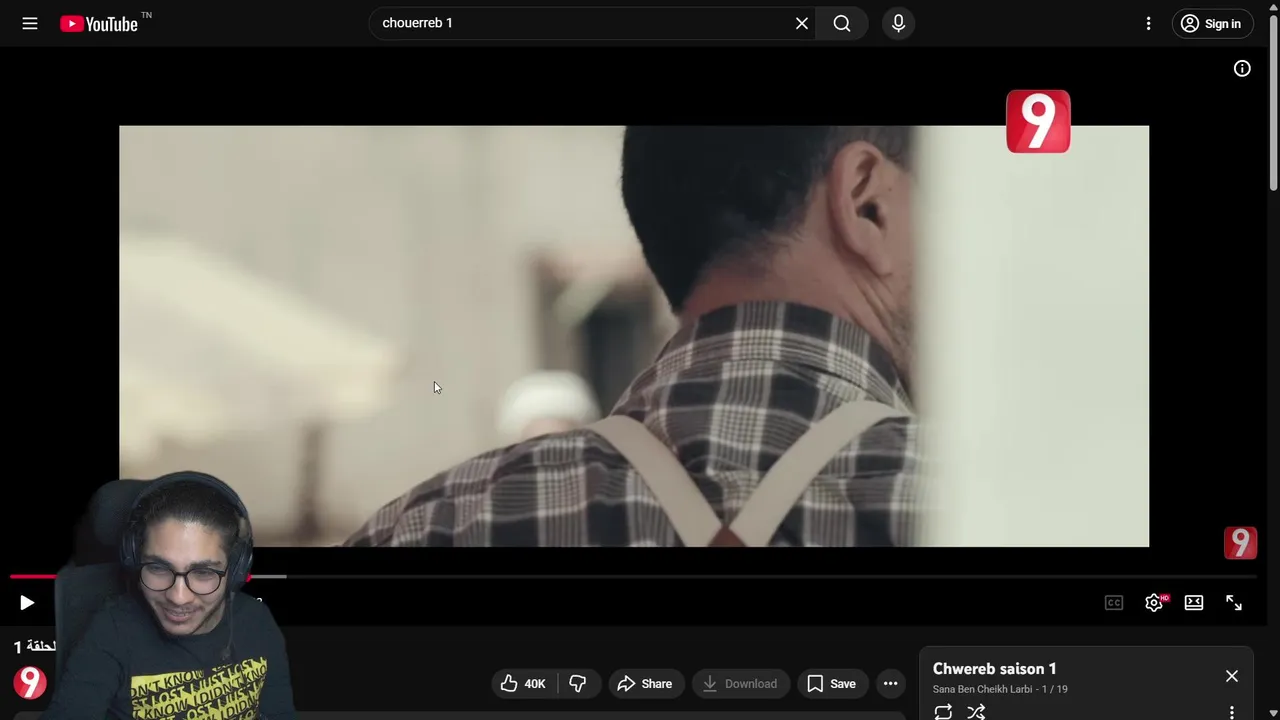Start voice search with the microphone

tap(898, 23)
